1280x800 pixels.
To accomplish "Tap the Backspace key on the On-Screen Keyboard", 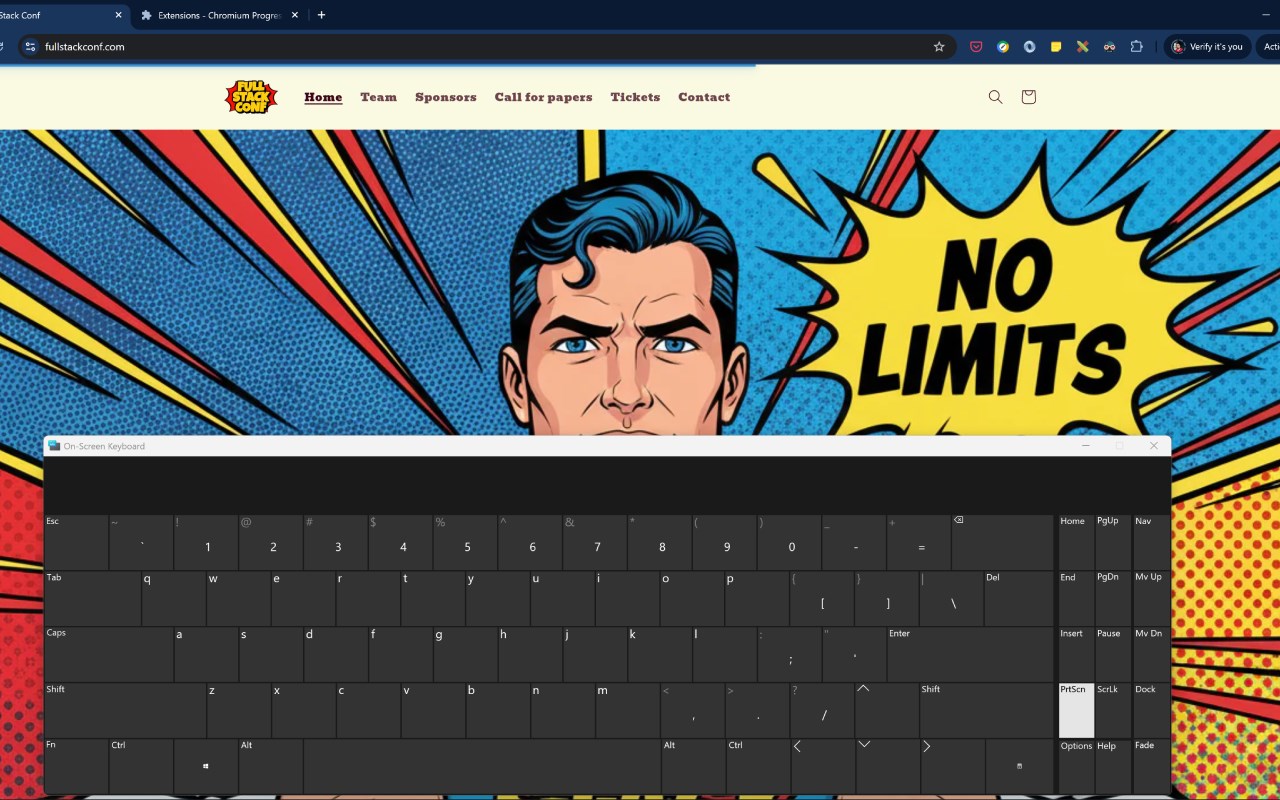I will 1002,542.
